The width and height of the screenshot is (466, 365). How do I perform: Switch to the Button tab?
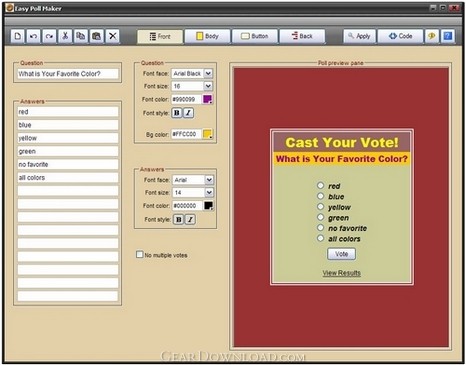point(255,36)
